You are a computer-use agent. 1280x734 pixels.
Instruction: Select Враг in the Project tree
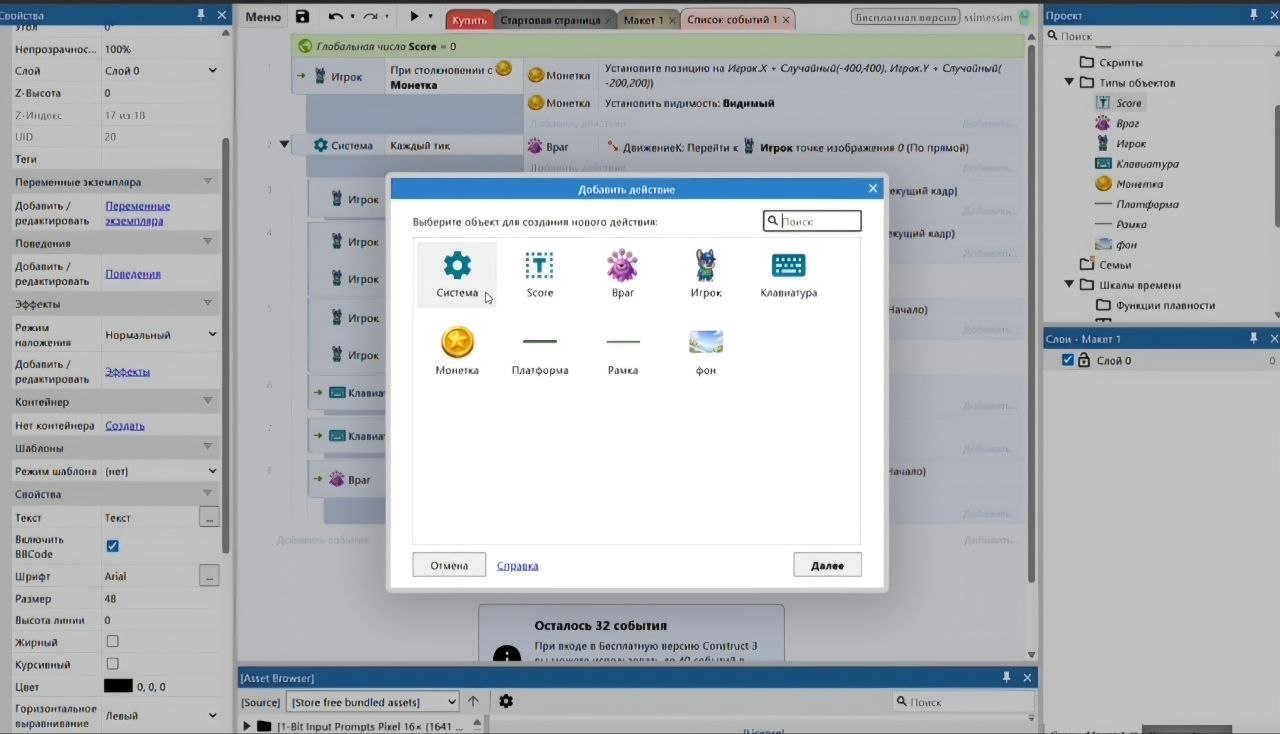(1129, 123)
